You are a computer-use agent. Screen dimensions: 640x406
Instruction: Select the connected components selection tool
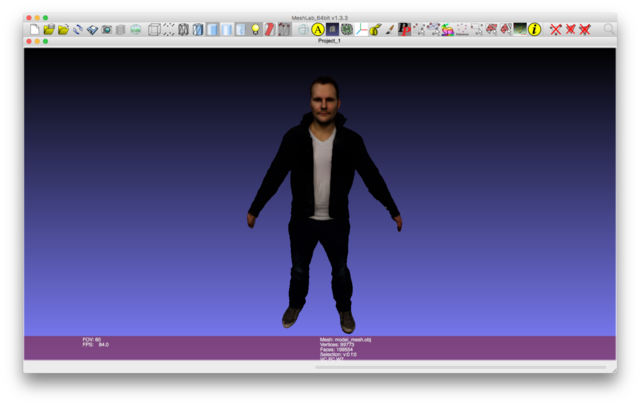(x=433, y=29)
